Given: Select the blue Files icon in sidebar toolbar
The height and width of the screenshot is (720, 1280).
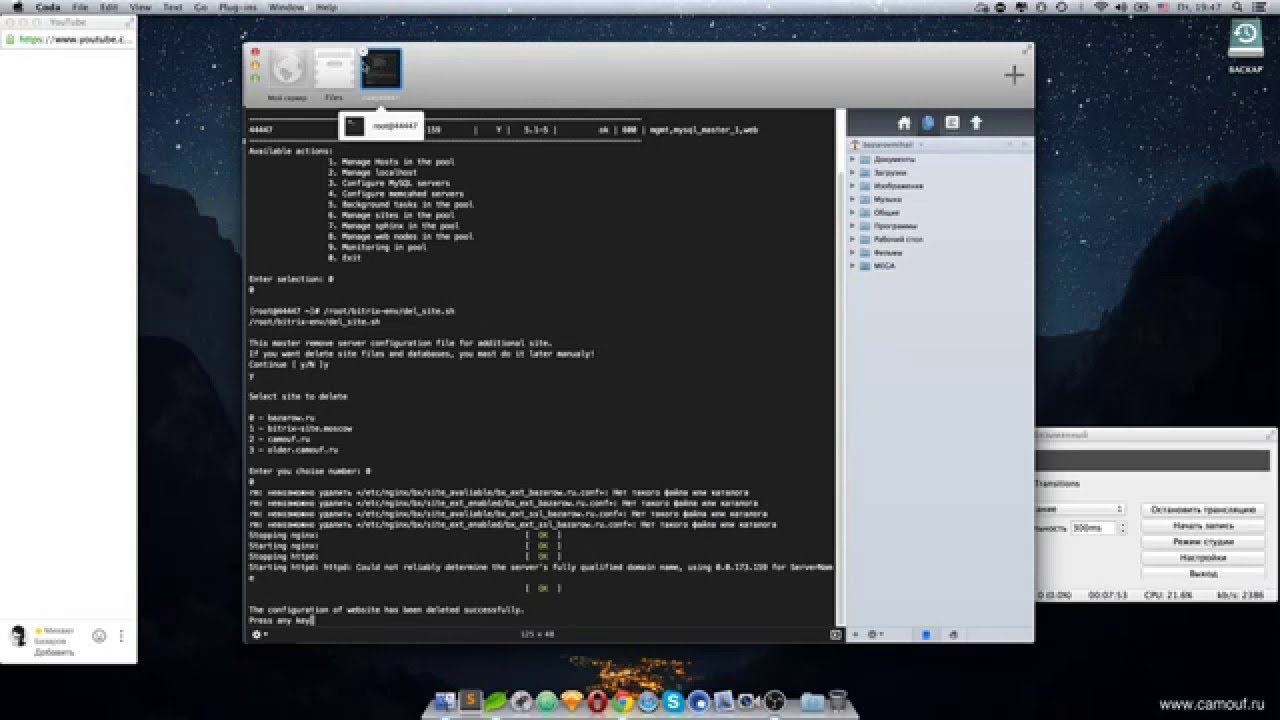Looking at the screenshot, I should [928, 123].
